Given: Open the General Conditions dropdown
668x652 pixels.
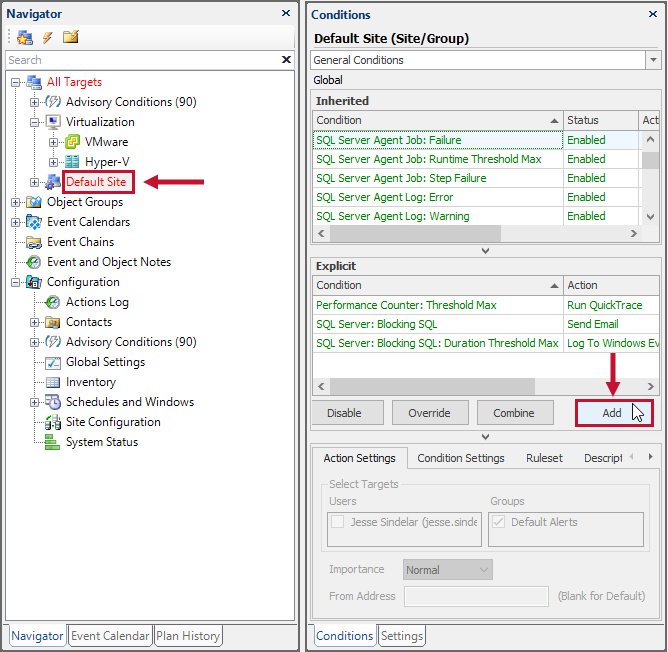Looking at the screenshot, I should [653, 60].
